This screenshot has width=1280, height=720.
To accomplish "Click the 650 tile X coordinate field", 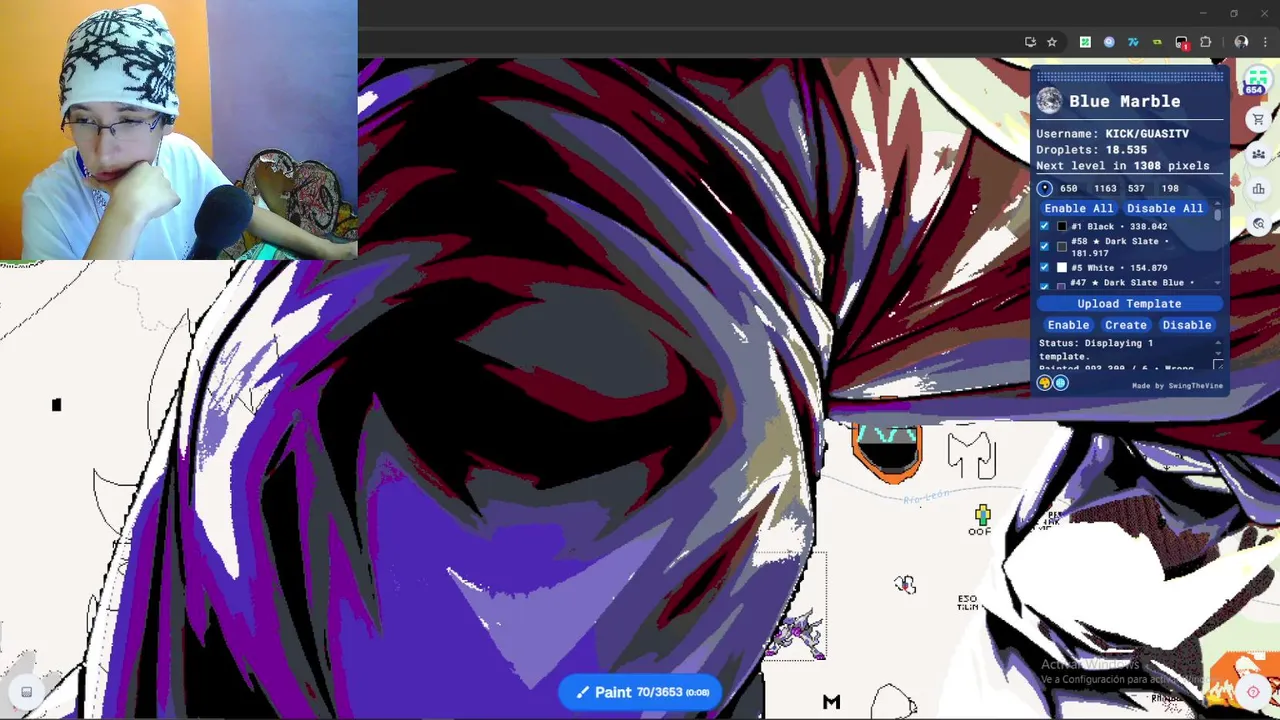I will (x=1070, y=188).
